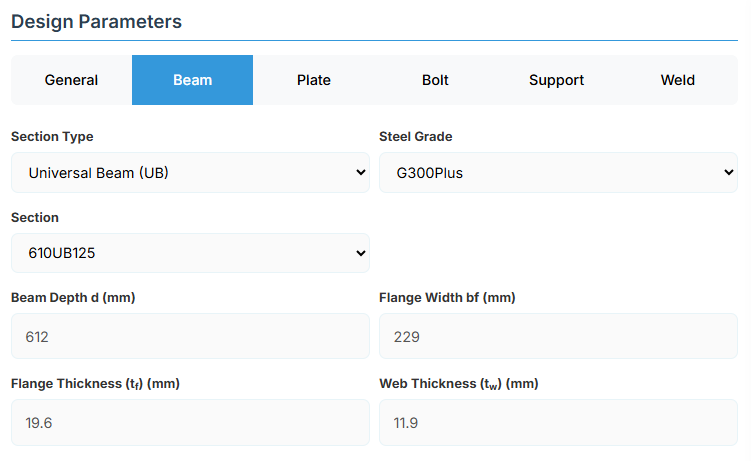Switch to the General tab
This screenshot has width=751, height=461.
[71, 80]
